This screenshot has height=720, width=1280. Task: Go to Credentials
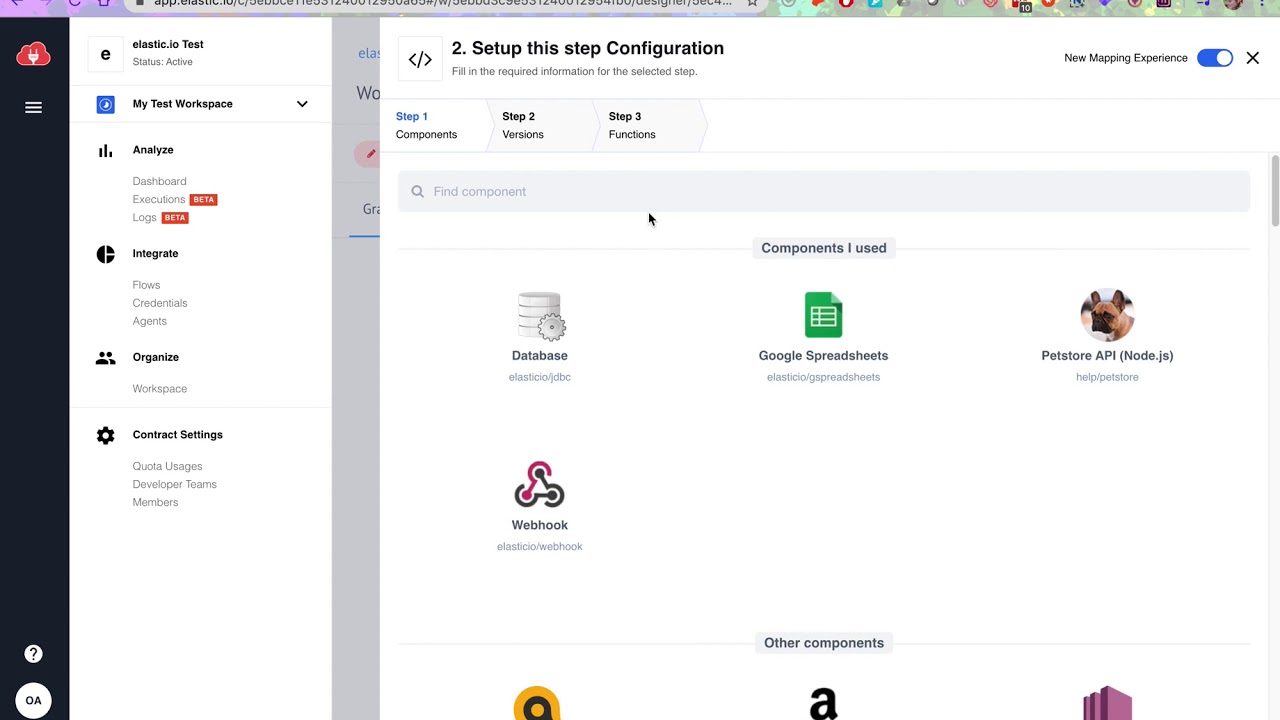(160, 303)
